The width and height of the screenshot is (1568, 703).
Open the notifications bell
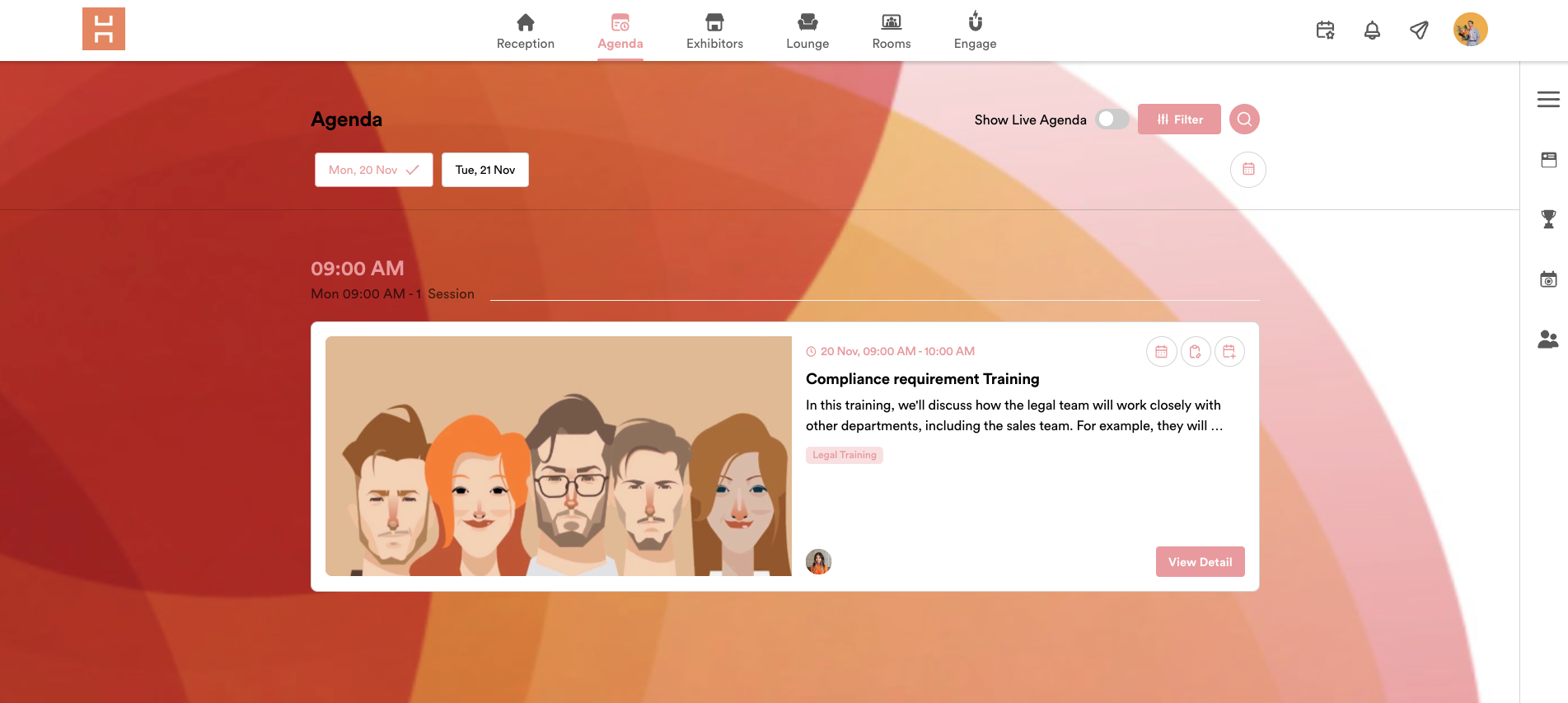(x=1372, y=30)
